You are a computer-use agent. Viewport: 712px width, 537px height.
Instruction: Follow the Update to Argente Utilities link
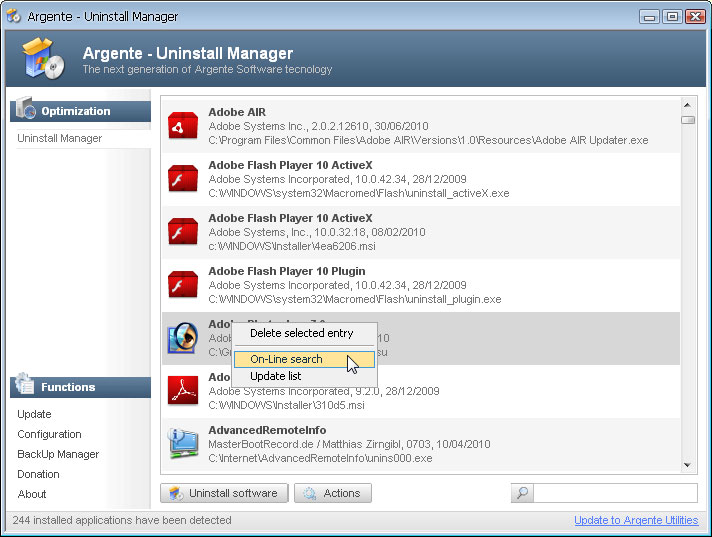[x=636, y=520]
